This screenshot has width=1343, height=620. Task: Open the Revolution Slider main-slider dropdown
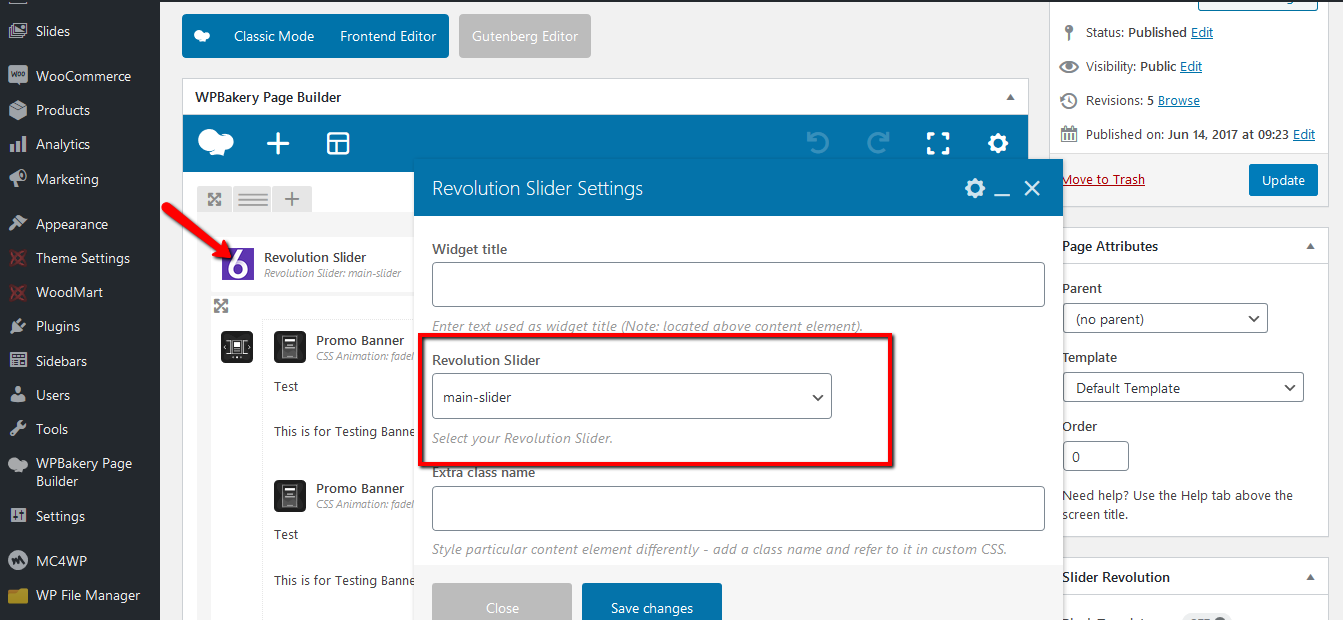coord(632,397)
